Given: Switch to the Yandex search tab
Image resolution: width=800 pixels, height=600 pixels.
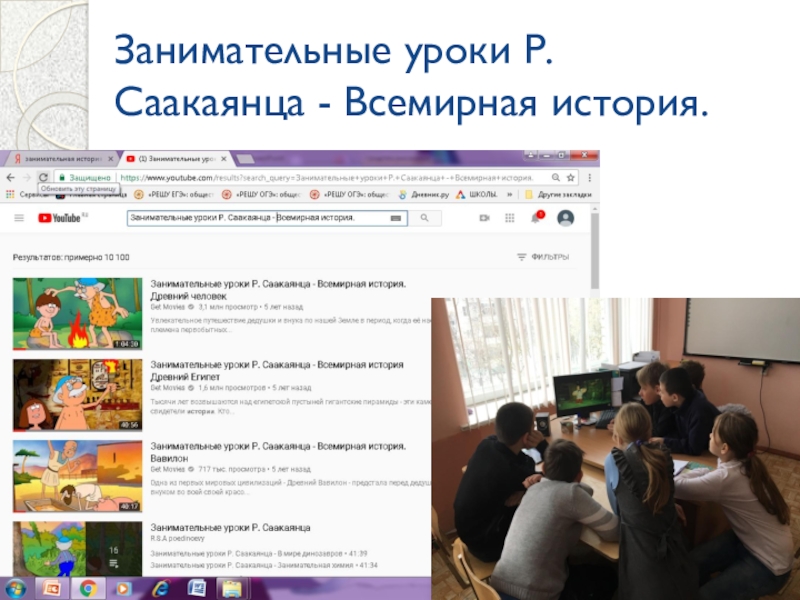Looking at the screenshot, I should pyautogui.click(x=60, y=159).
